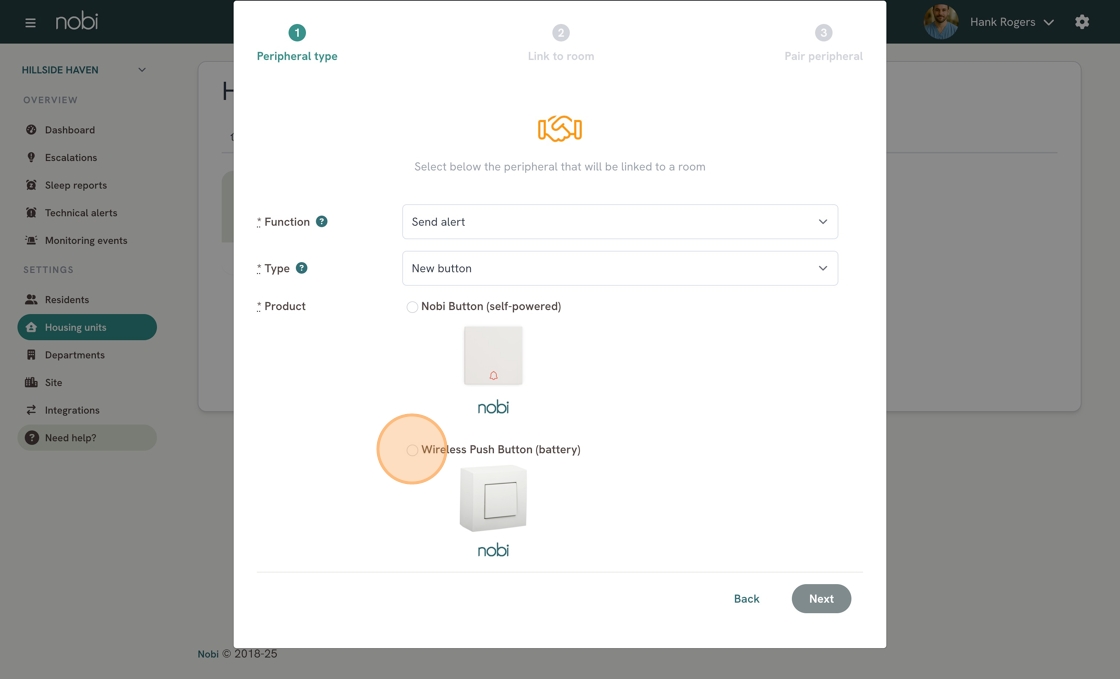
Task: Click the Function help question mark icon
Action: coord(322,222)
